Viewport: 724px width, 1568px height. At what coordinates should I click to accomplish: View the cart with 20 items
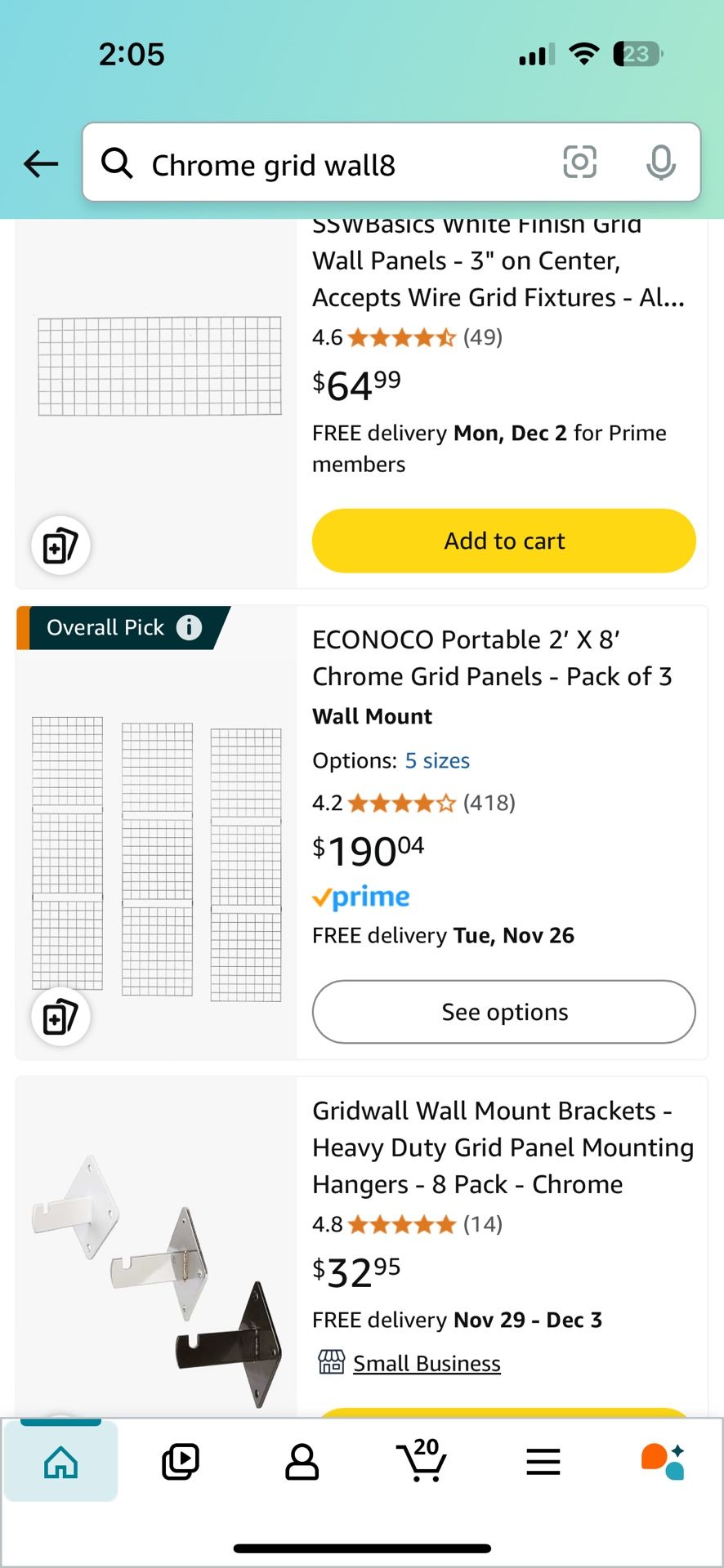coord(422,1461)
